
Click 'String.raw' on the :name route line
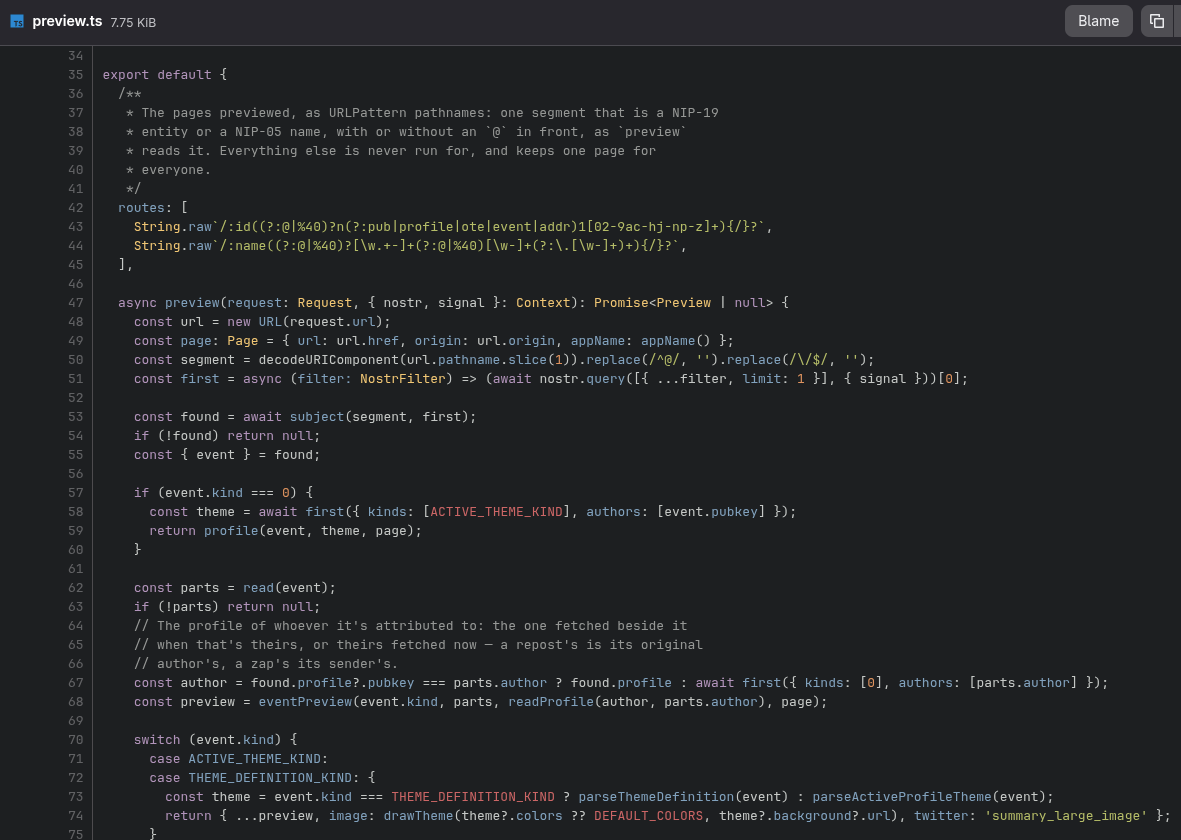click(172, 246)
